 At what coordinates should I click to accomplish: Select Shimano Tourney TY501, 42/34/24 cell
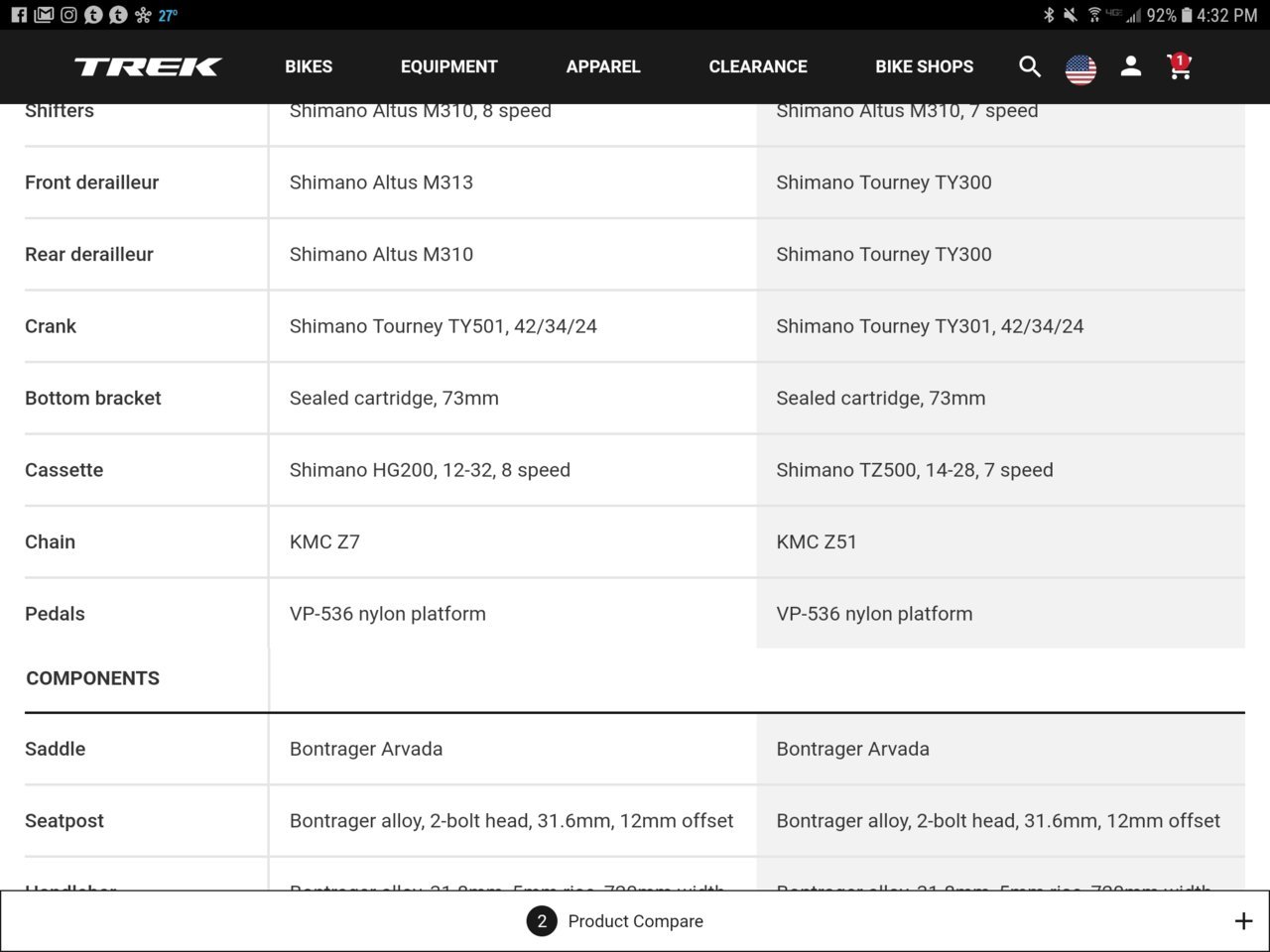click(x=513, y=326)
